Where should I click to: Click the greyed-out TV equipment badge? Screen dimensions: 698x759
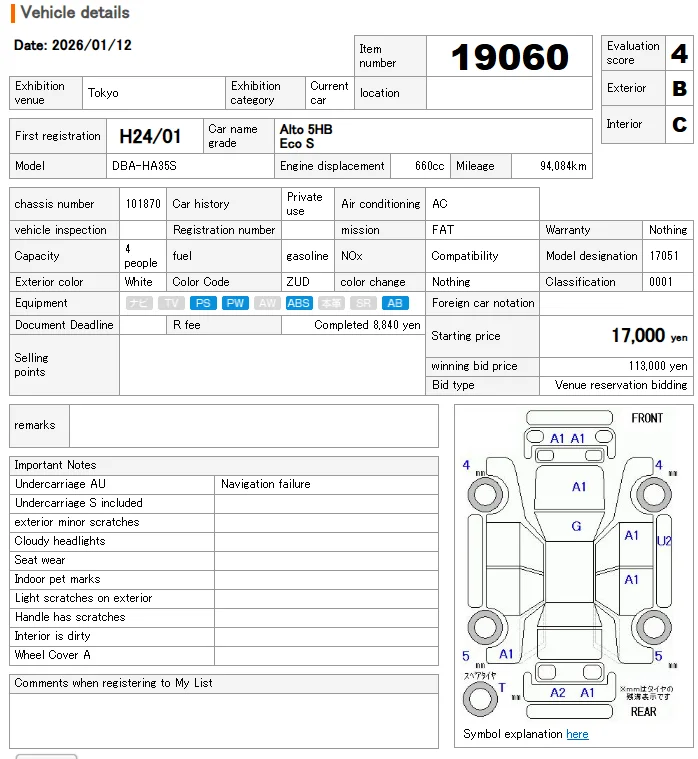(171, 303)
